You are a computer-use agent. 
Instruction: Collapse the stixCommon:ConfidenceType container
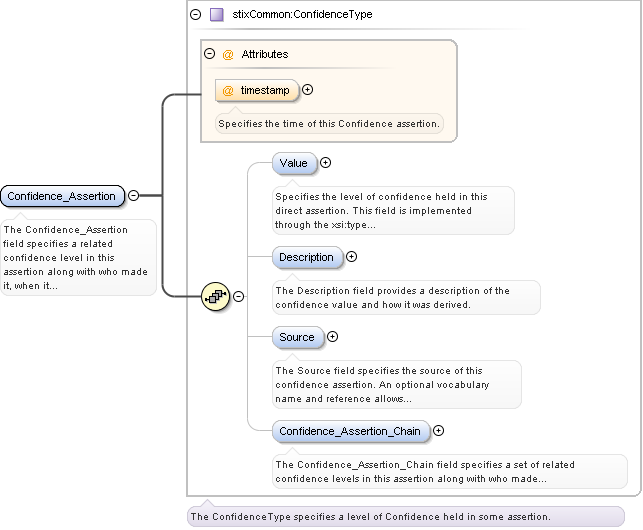point(195,15)
